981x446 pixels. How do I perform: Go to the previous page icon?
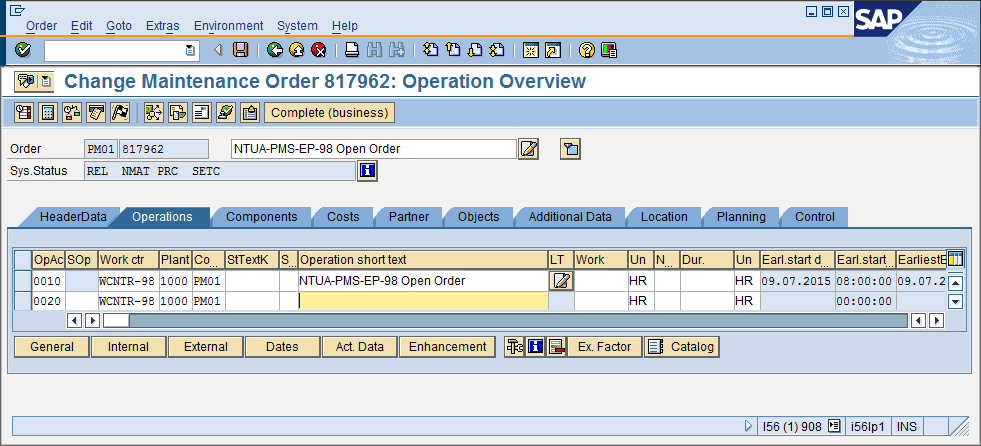pos(452,50)
